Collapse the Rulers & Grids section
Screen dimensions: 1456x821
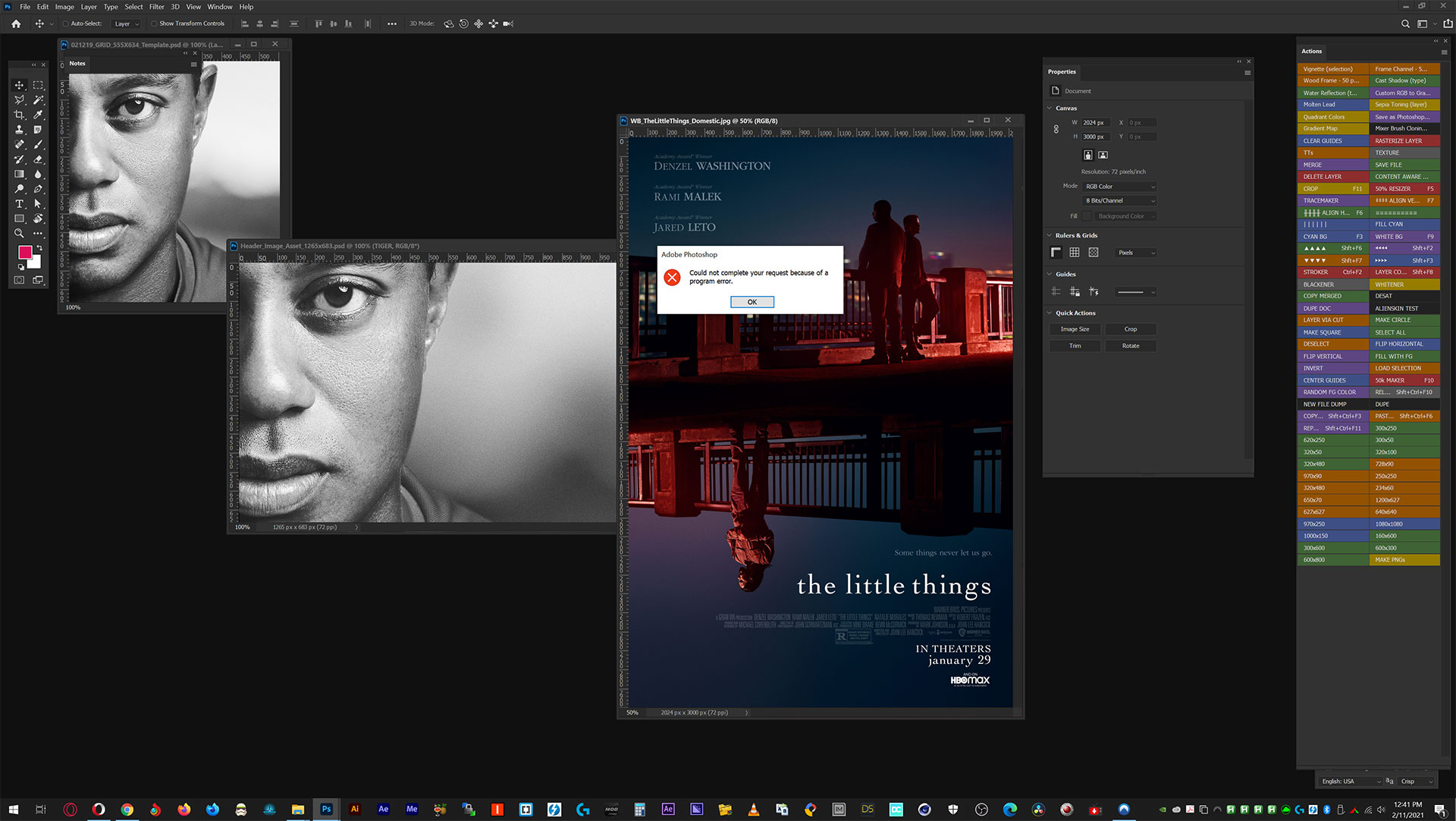click(1050, 236)
